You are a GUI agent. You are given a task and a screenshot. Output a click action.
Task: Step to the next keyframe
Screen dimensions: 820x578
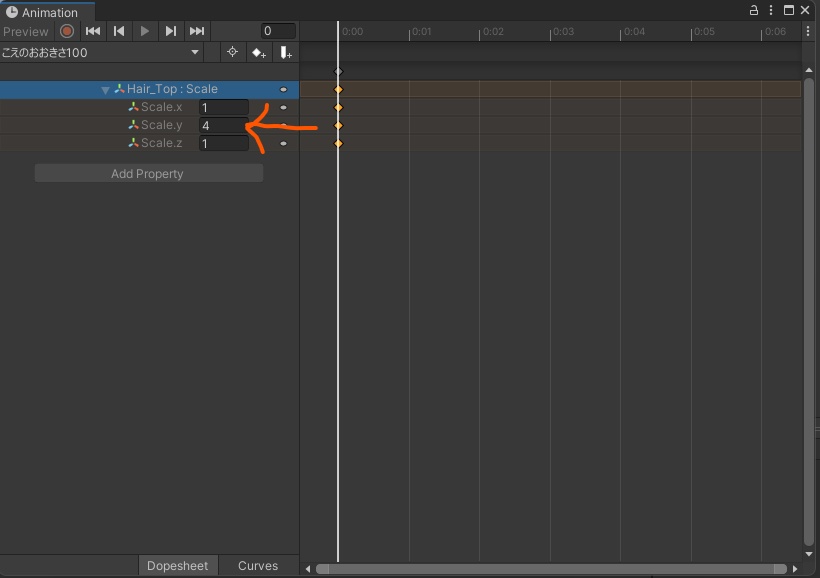170,31
